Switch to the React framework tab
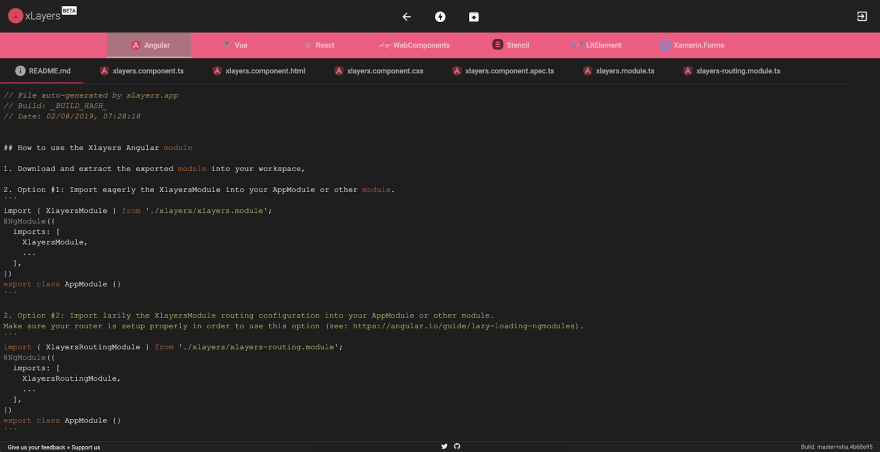 318,45
